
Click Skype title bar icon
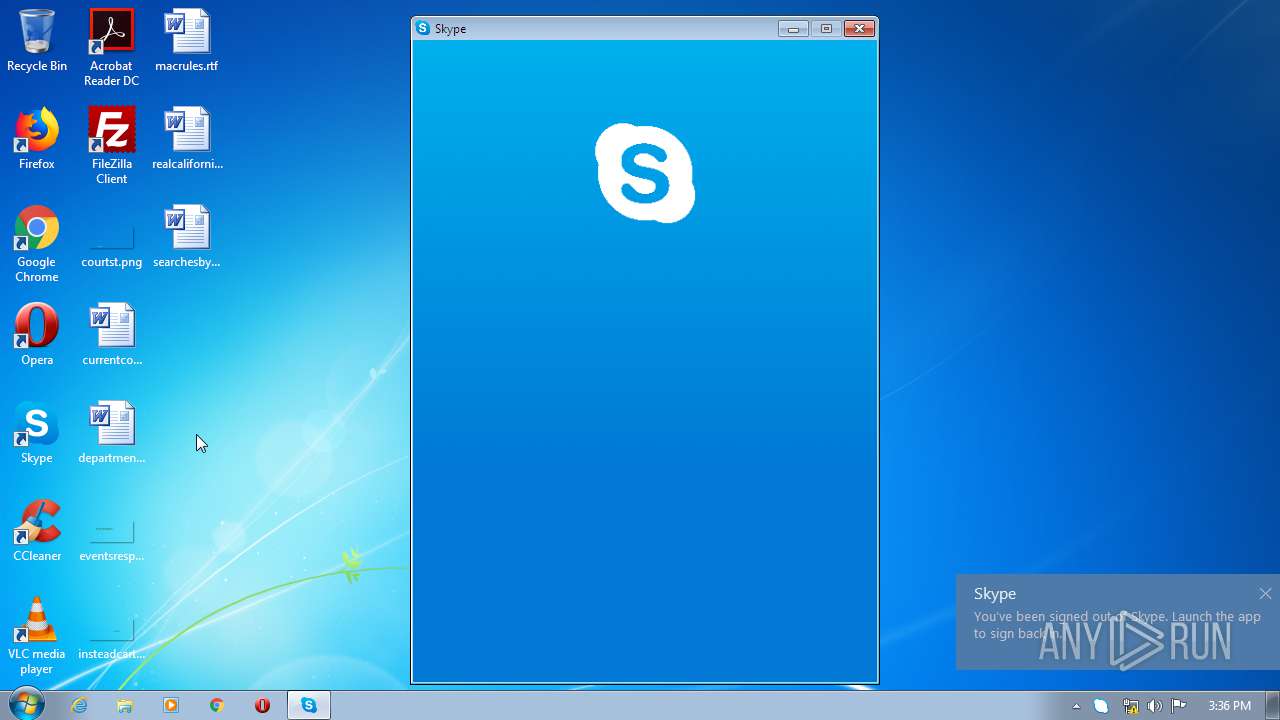(x=423, y=29)
